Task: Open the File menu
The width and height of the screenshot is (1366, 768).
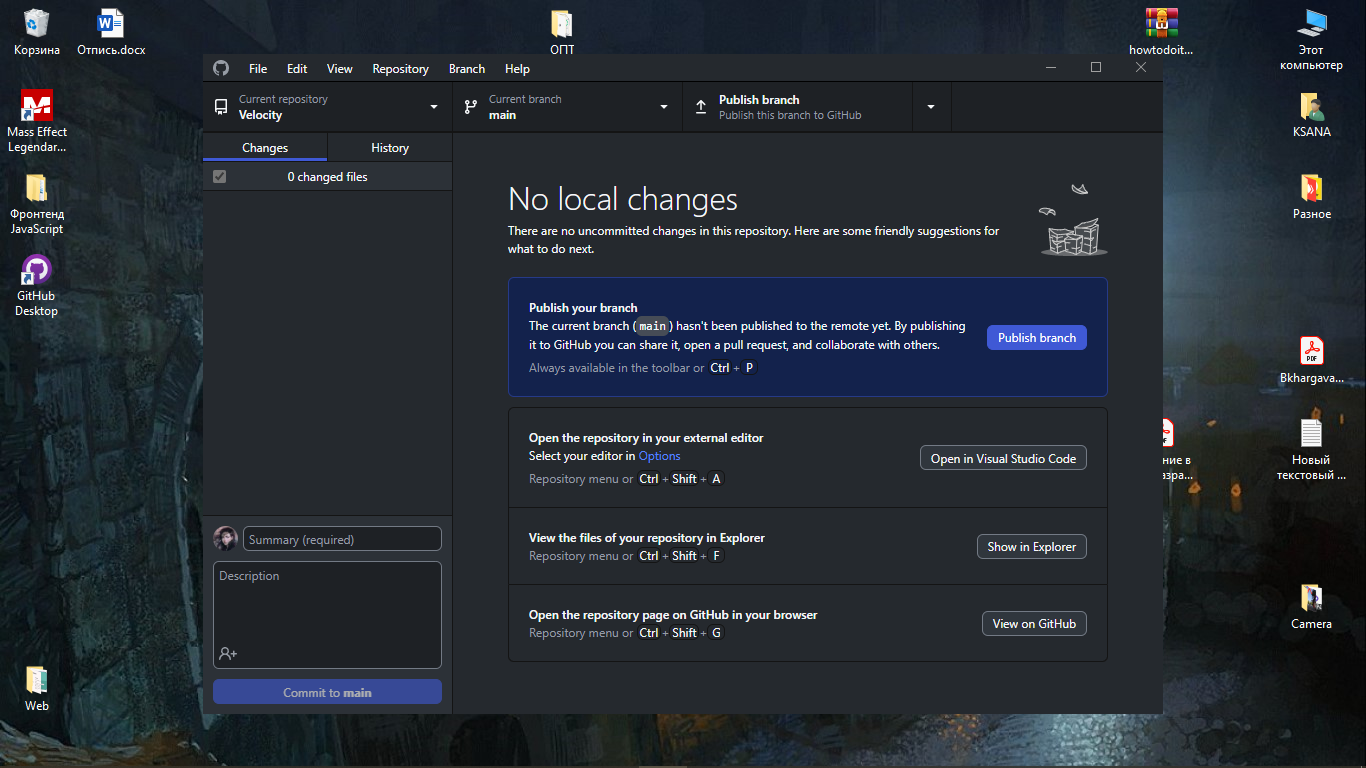Action: [x=258, y=69]
